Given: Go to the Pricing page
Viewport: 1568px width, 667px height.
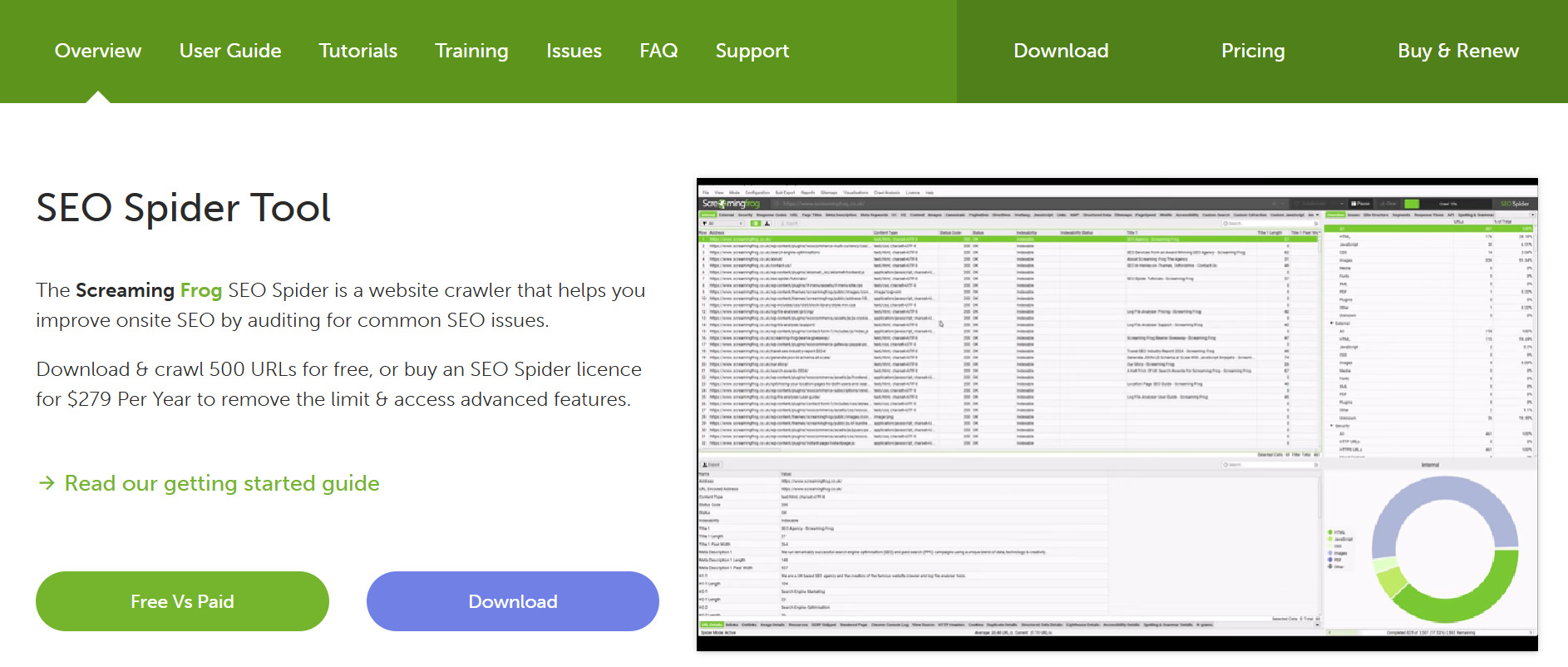Looking at the screenshot, I should 1253,51.
